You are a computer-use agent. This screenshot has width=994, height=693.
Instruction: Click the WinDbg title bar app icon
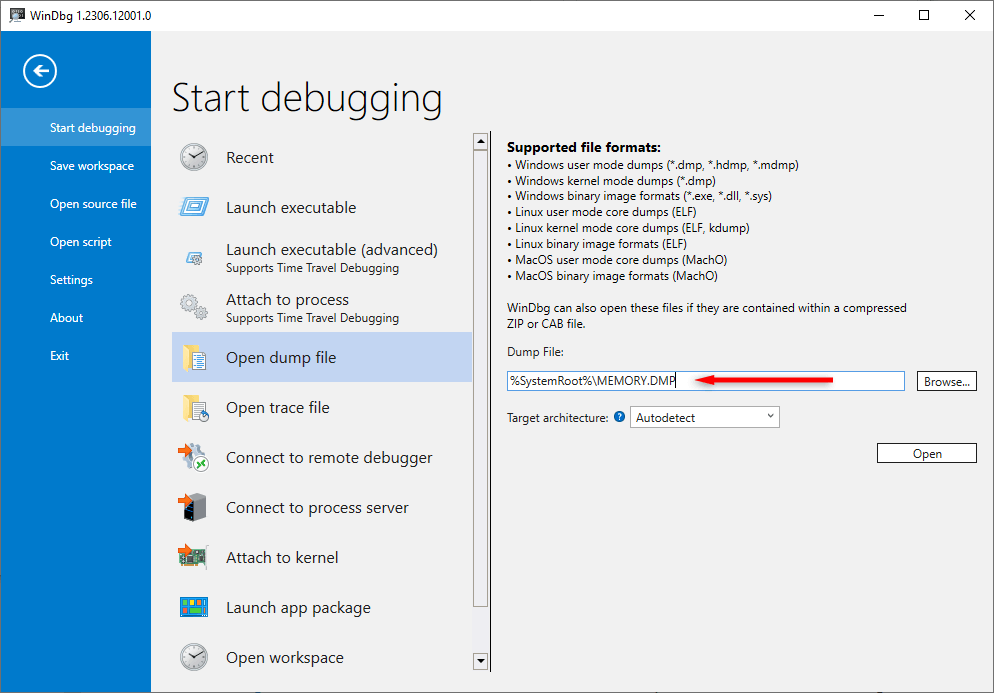pos(16,15)
